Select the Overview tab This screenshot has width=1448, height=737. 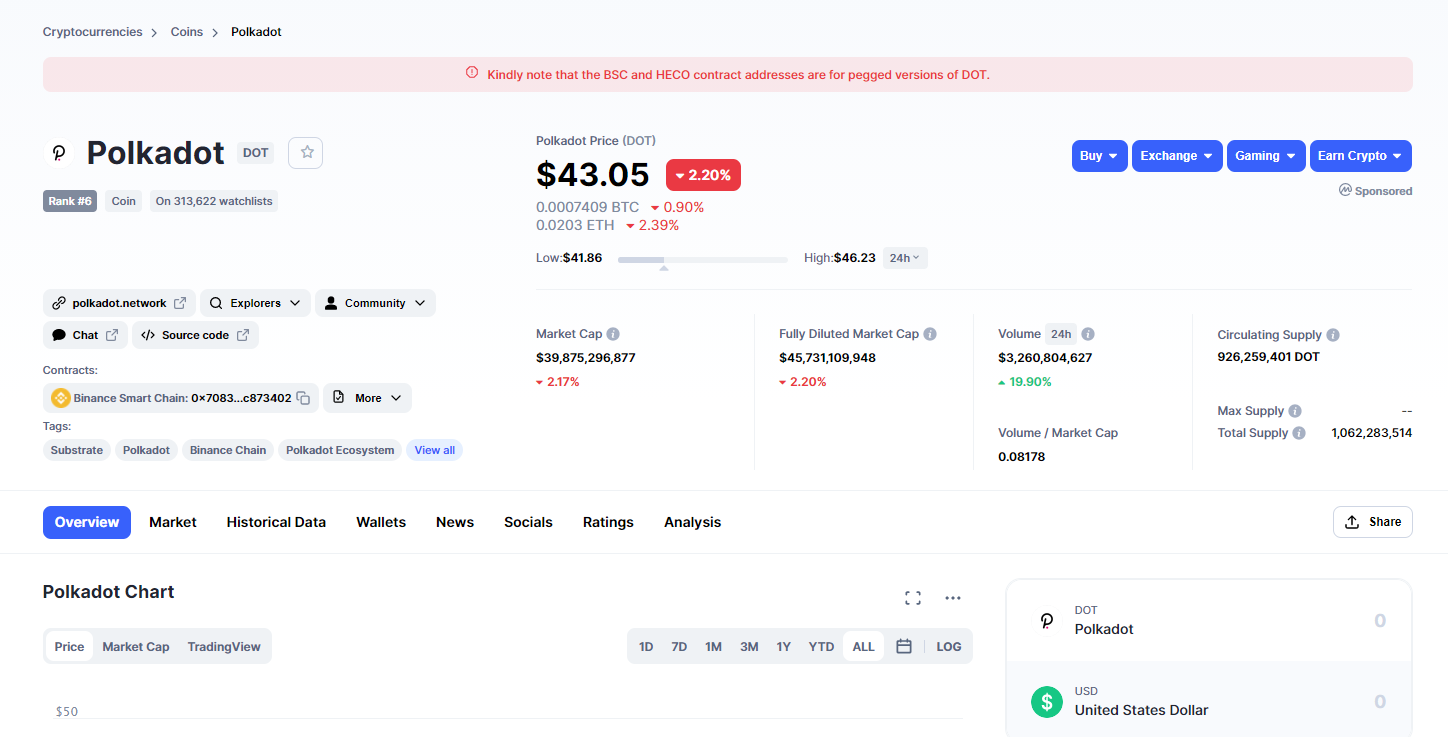[x=87, y=522]
